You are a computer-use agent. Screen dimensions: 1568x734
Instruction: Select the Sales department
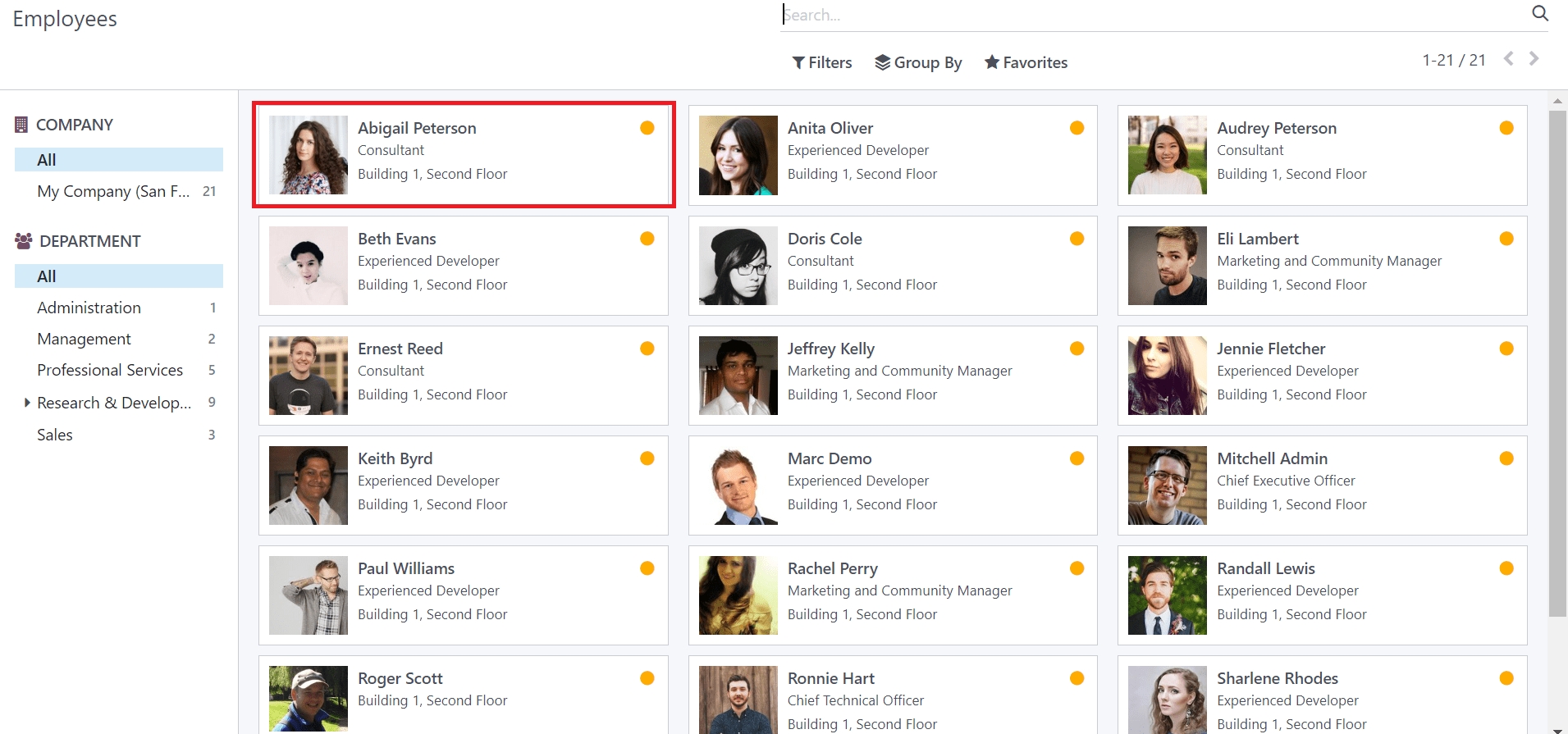coord(55,435)
